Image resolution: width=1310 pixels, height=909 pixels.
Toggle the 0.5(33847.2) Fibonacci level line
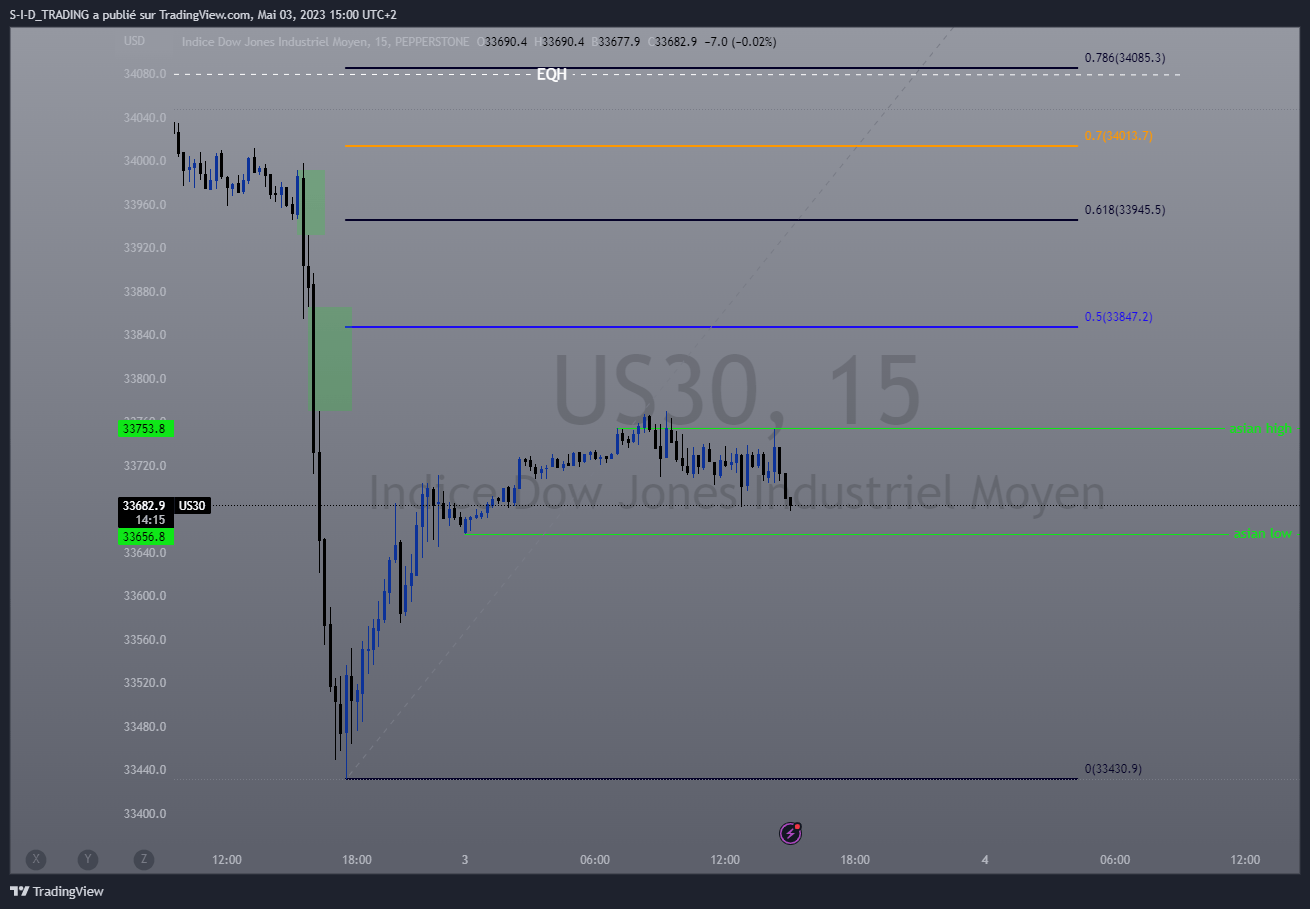1118,316
